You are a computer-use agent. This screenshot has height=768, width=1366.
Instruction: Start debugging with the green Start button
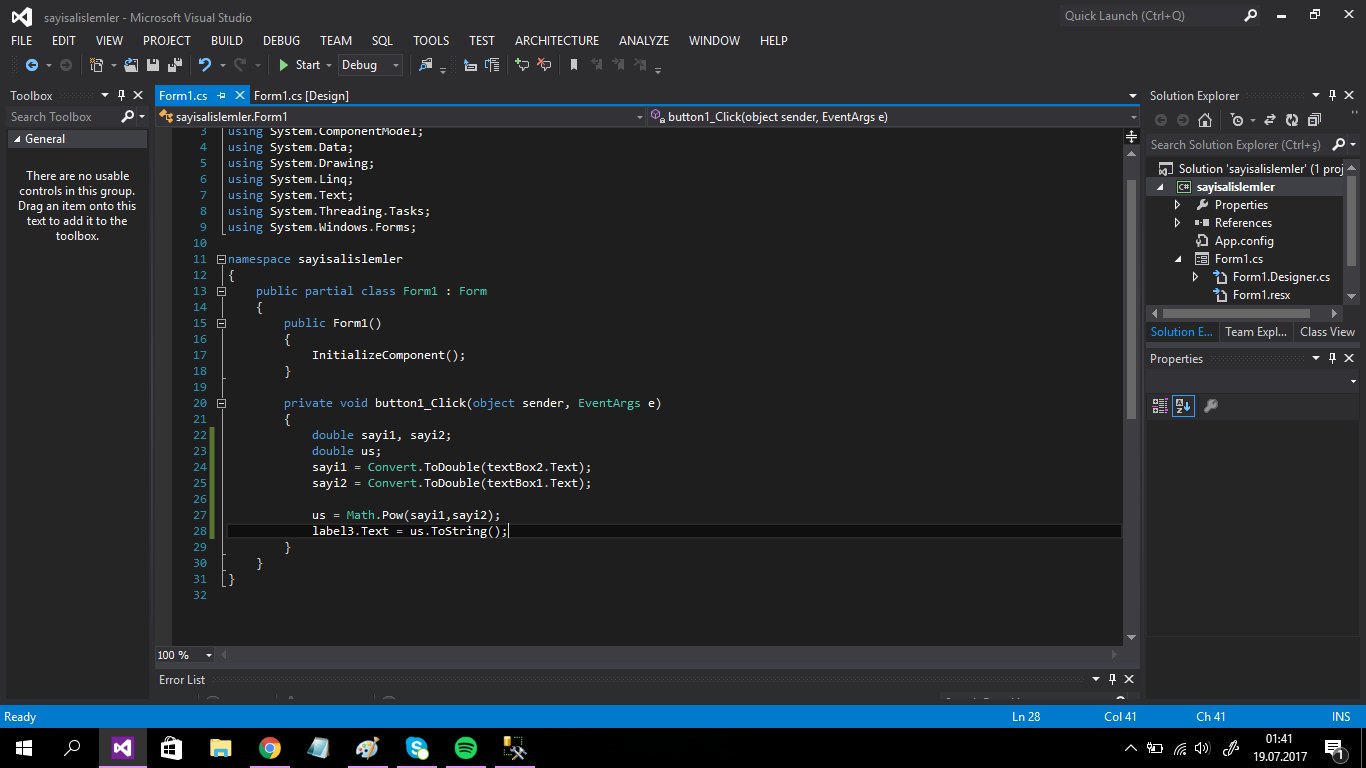coord(299,65)
